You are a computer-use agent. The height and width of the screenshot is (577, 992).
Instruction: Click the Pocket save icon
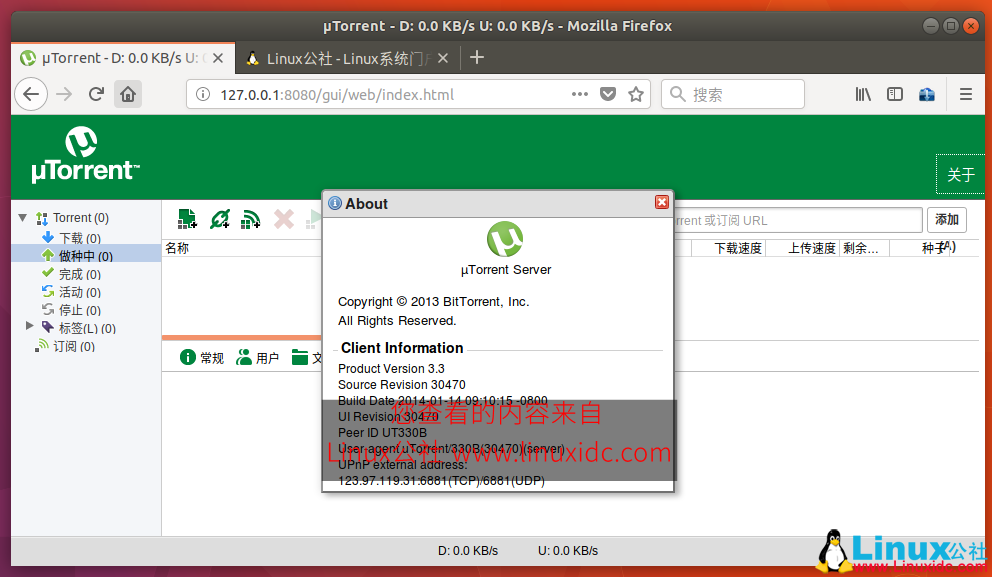tap(608, 94)
